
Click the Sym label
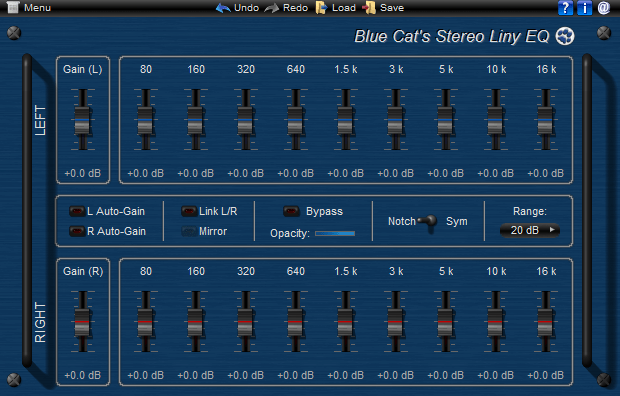pyautogui.click(x=457, y=221)
